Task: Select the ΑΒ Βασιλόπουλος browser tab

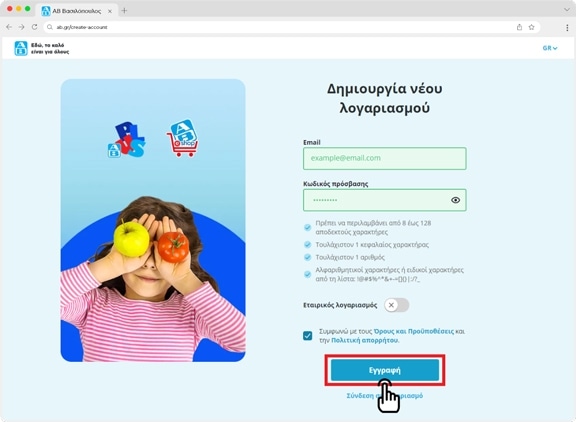Action: (x=77, y=11)
